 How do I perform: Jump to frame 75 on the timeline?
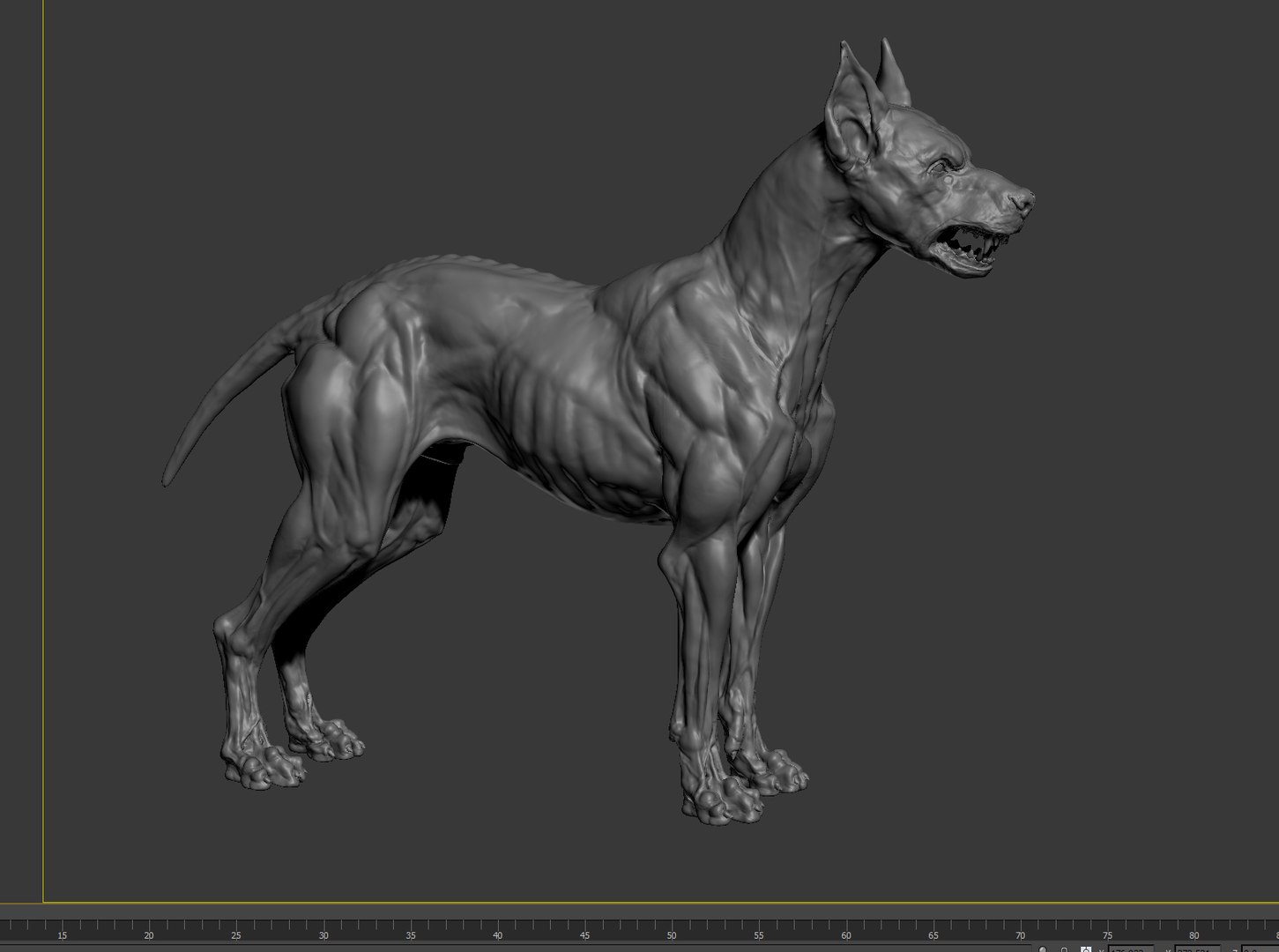point(1108,935)
